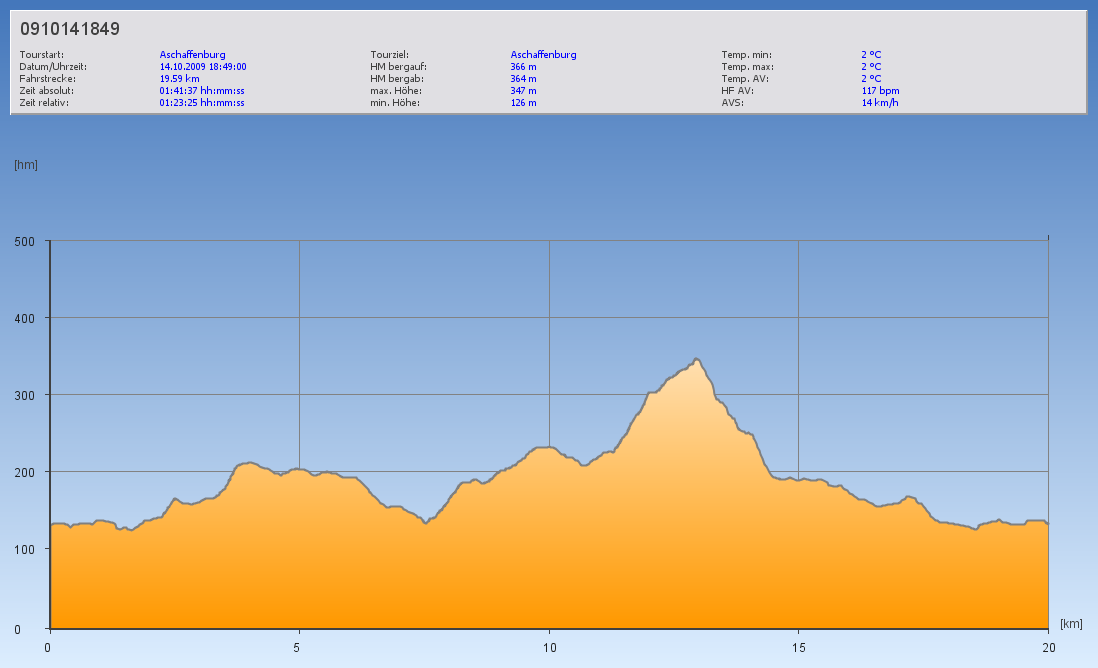Click the 10 km tick label on the distance axis
Viewport: 1098px width, 668px height.
tap(549, 647)
